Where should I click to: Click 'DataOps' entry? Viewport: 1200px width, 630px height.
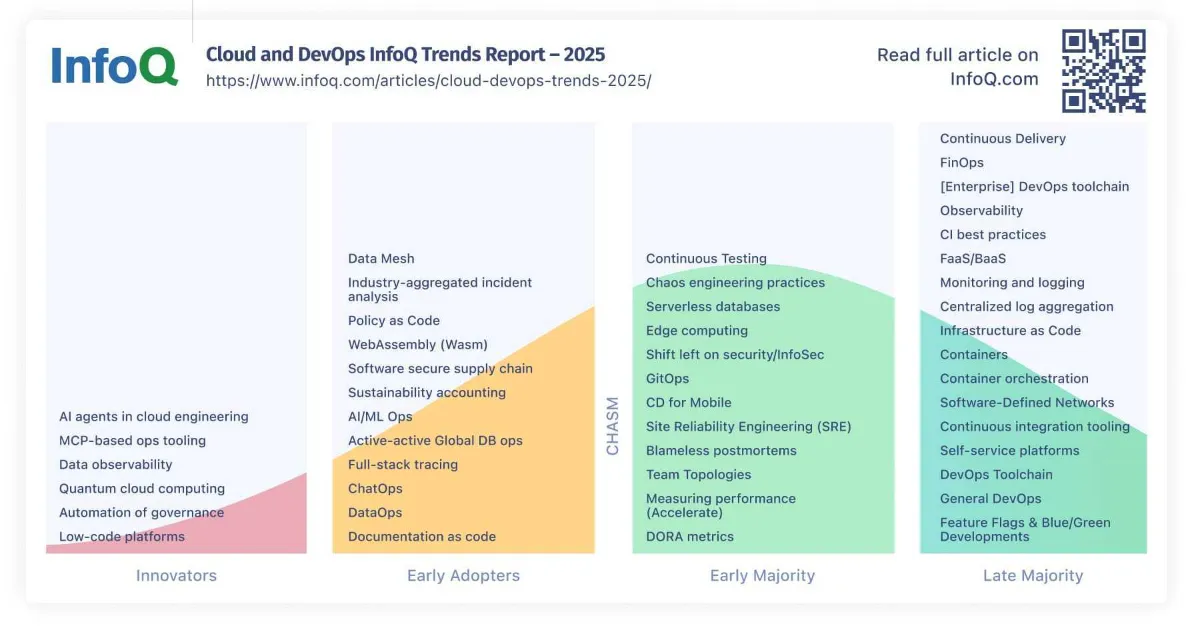[x=375, y=513]
